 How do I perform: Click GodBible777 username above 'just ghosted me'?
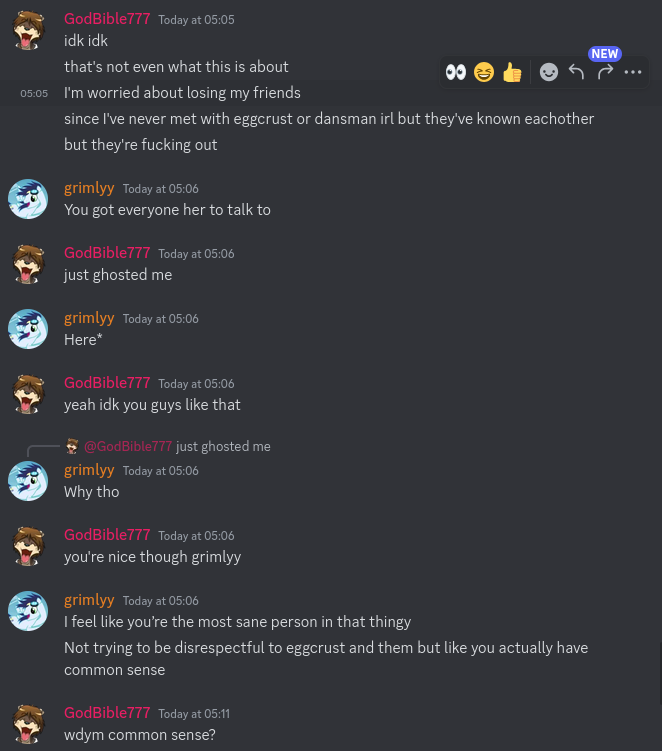point(107,252)
